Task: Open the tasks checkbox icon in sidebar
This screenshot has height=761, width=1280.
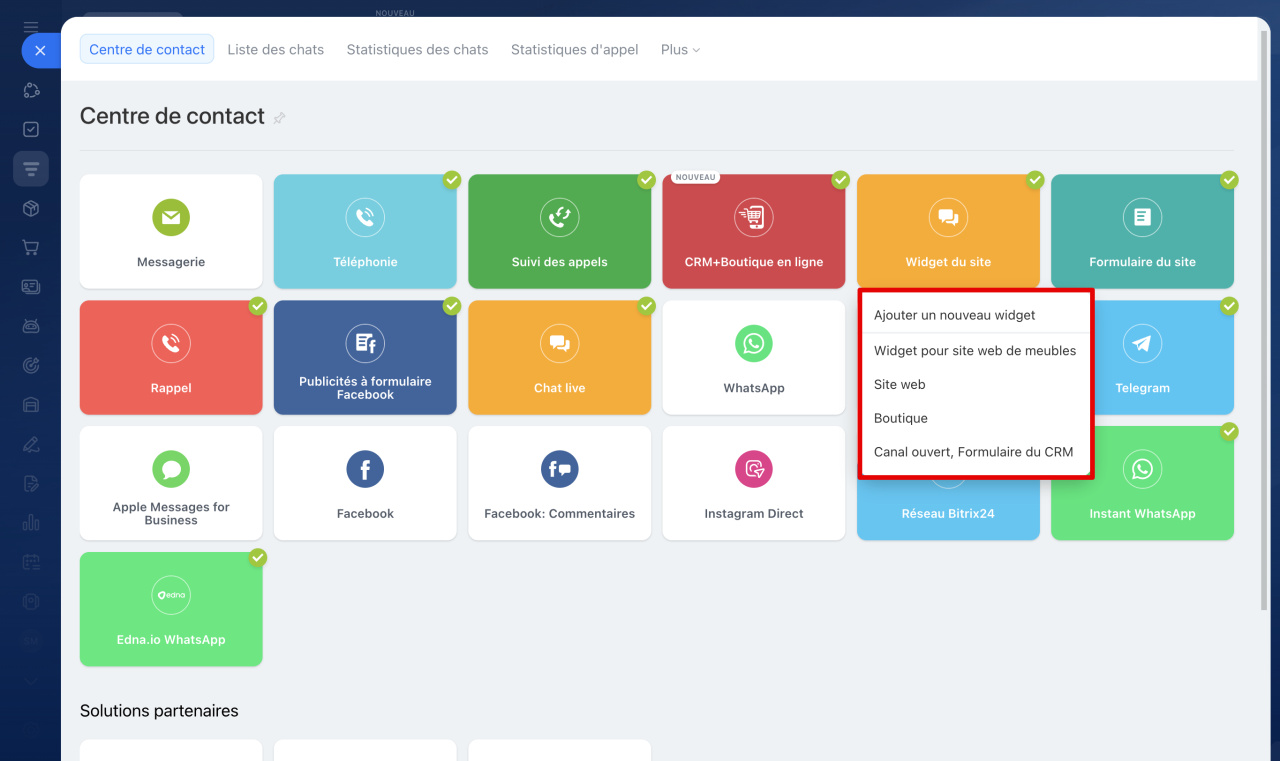Action: point(31,129)
